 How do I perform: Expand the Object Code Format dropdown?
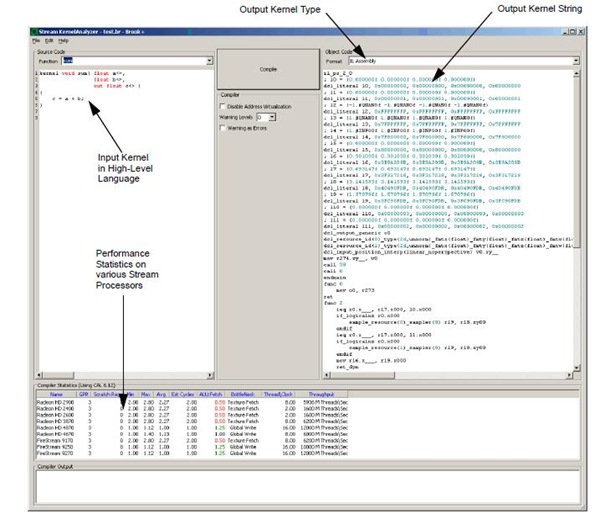[x=576, y=60]
